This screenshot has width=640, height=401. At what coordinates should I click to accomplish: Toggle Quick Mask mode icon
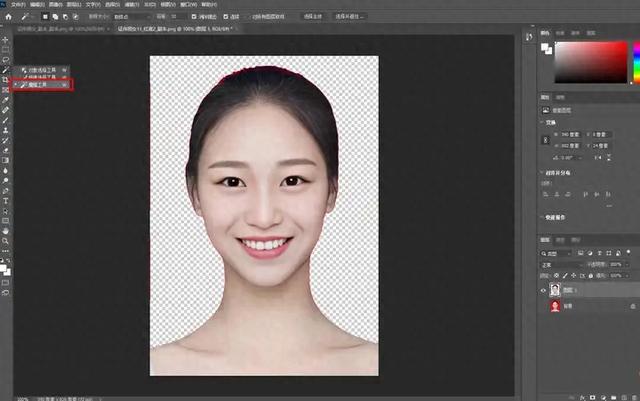click(x=5, y=283)
